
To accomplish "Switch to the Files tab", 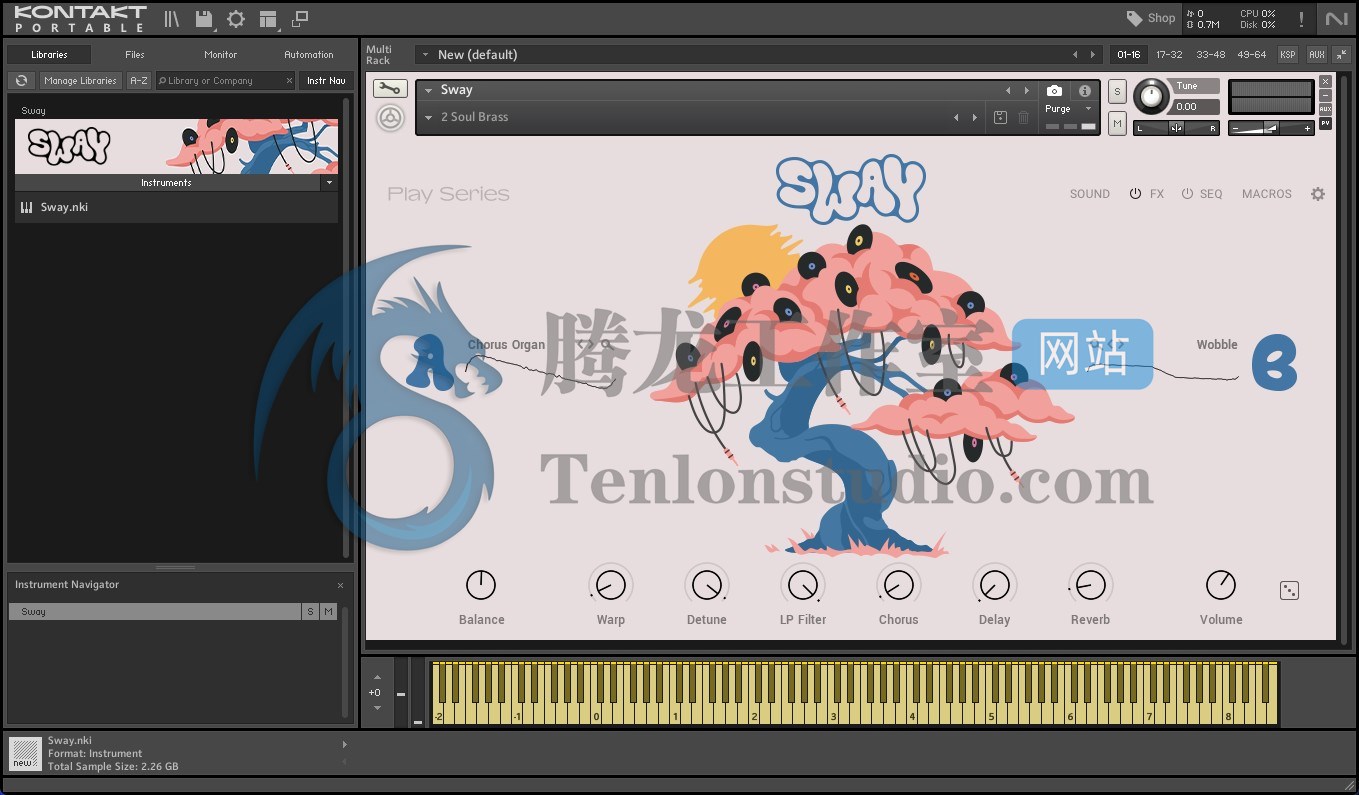I will (135, 55).
